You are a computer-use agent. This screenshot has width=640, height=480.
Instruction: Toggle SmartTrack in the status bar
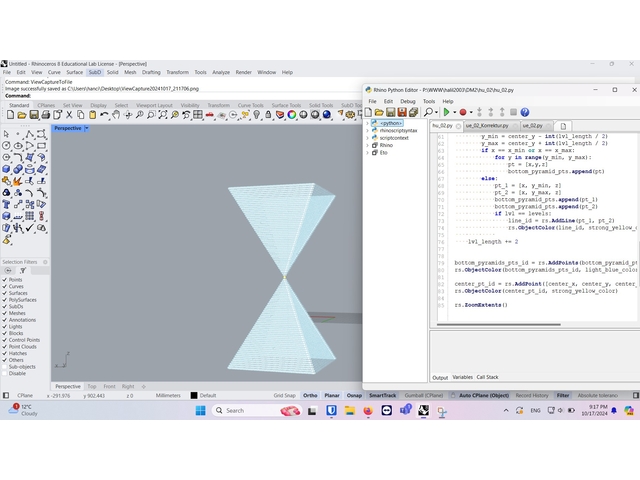coord(382,396)
